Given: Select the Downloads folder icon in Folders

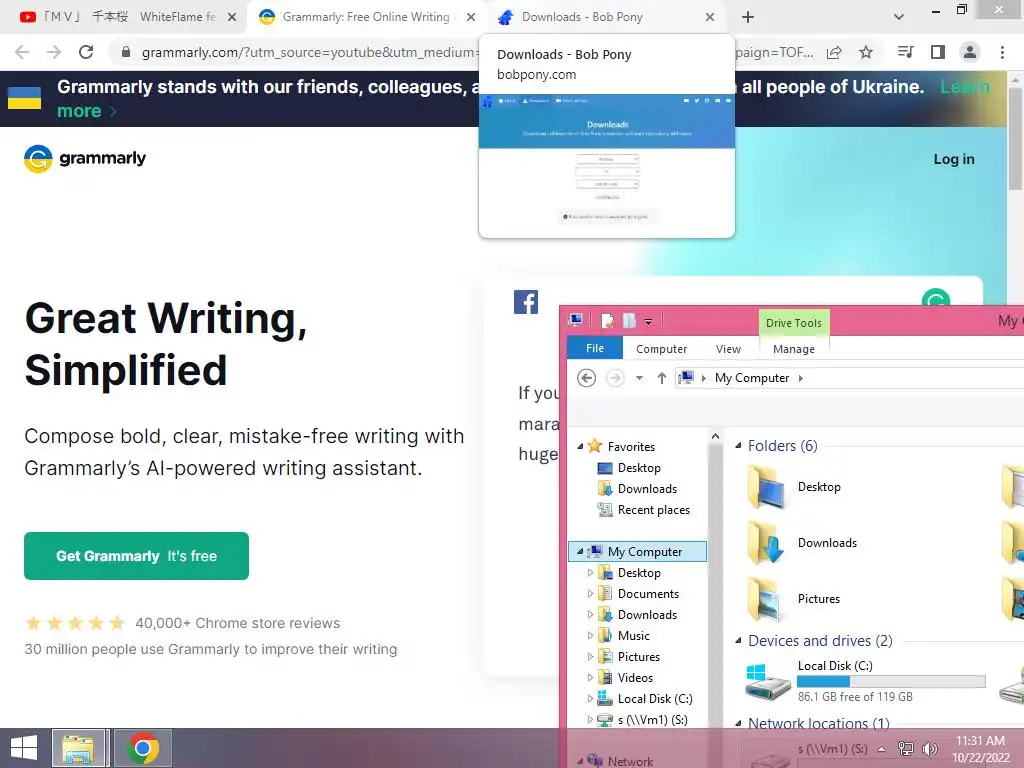Looking at the screenshot, I should point(766,543).
